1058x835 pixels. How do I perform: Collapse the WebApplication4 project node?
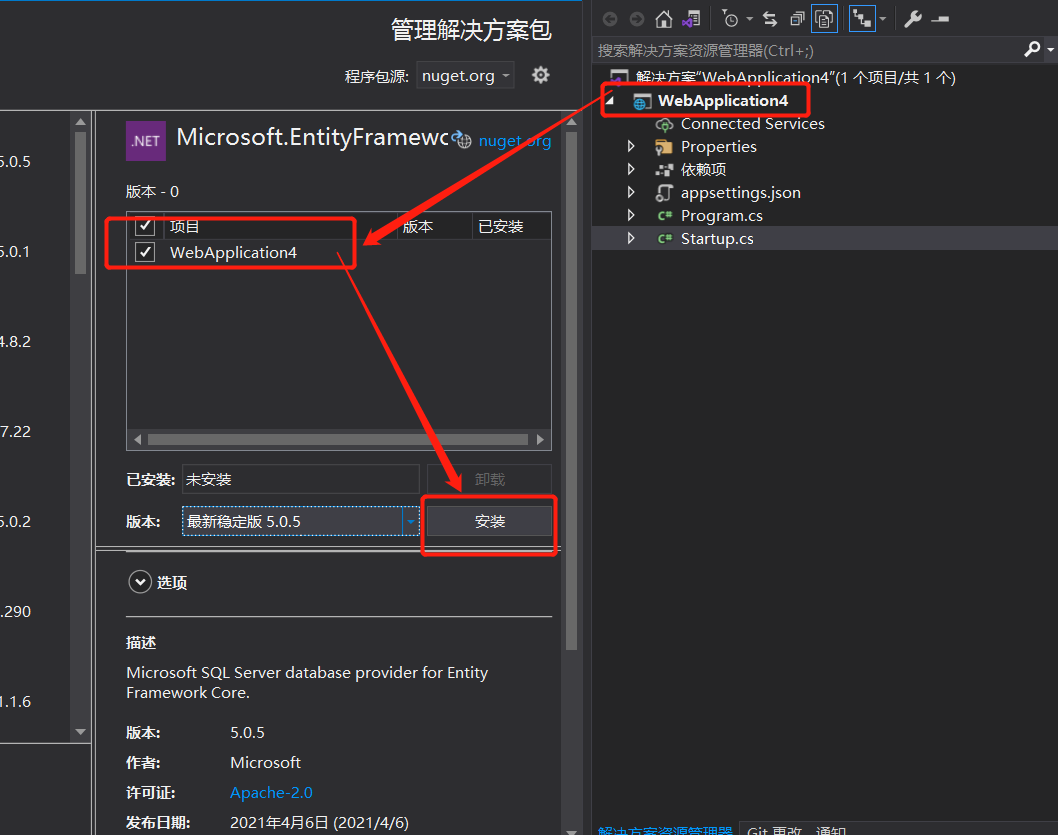(611, 101)
